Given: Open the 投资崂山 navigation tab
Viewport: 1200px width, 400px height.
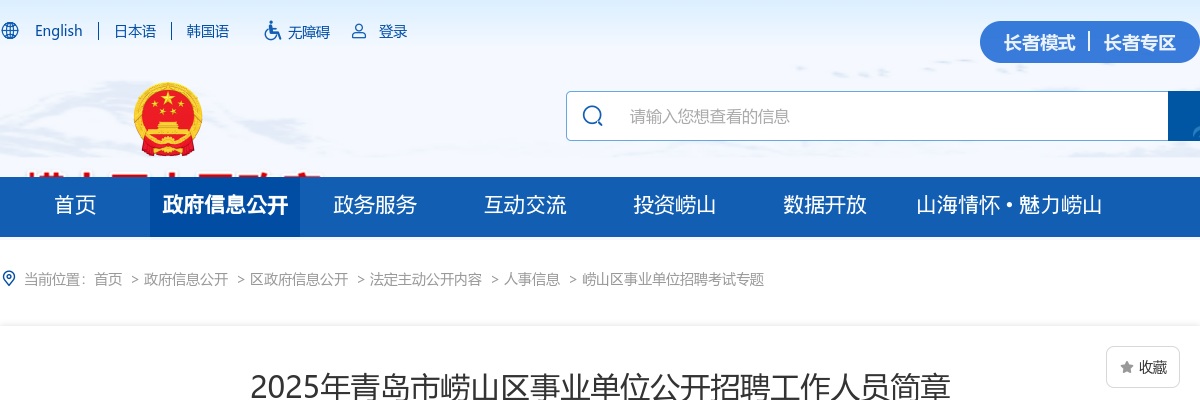Looking at the screenshot, I should pos(675,206).
